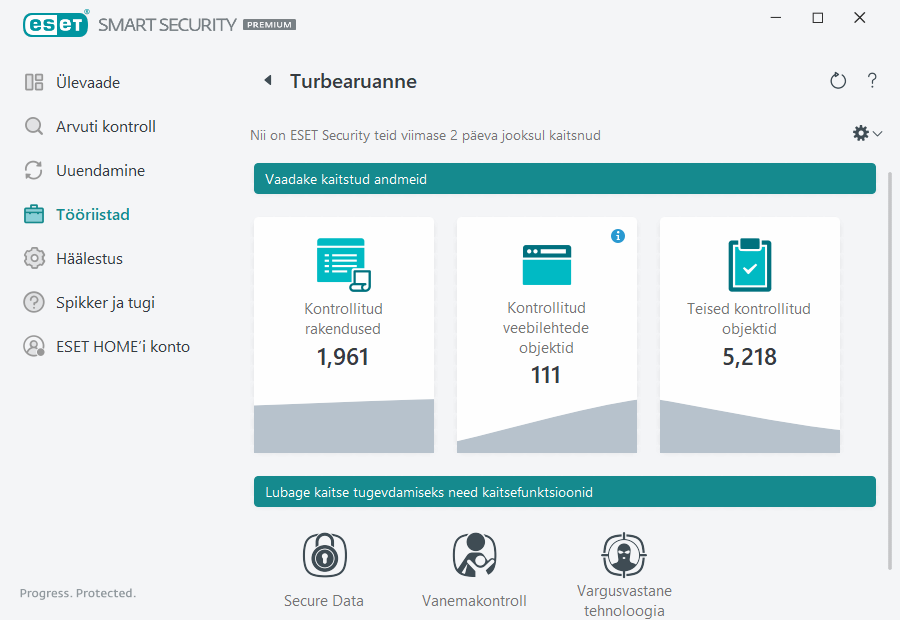Go back using arrow beside Turbearuanne

pos(267,80)
